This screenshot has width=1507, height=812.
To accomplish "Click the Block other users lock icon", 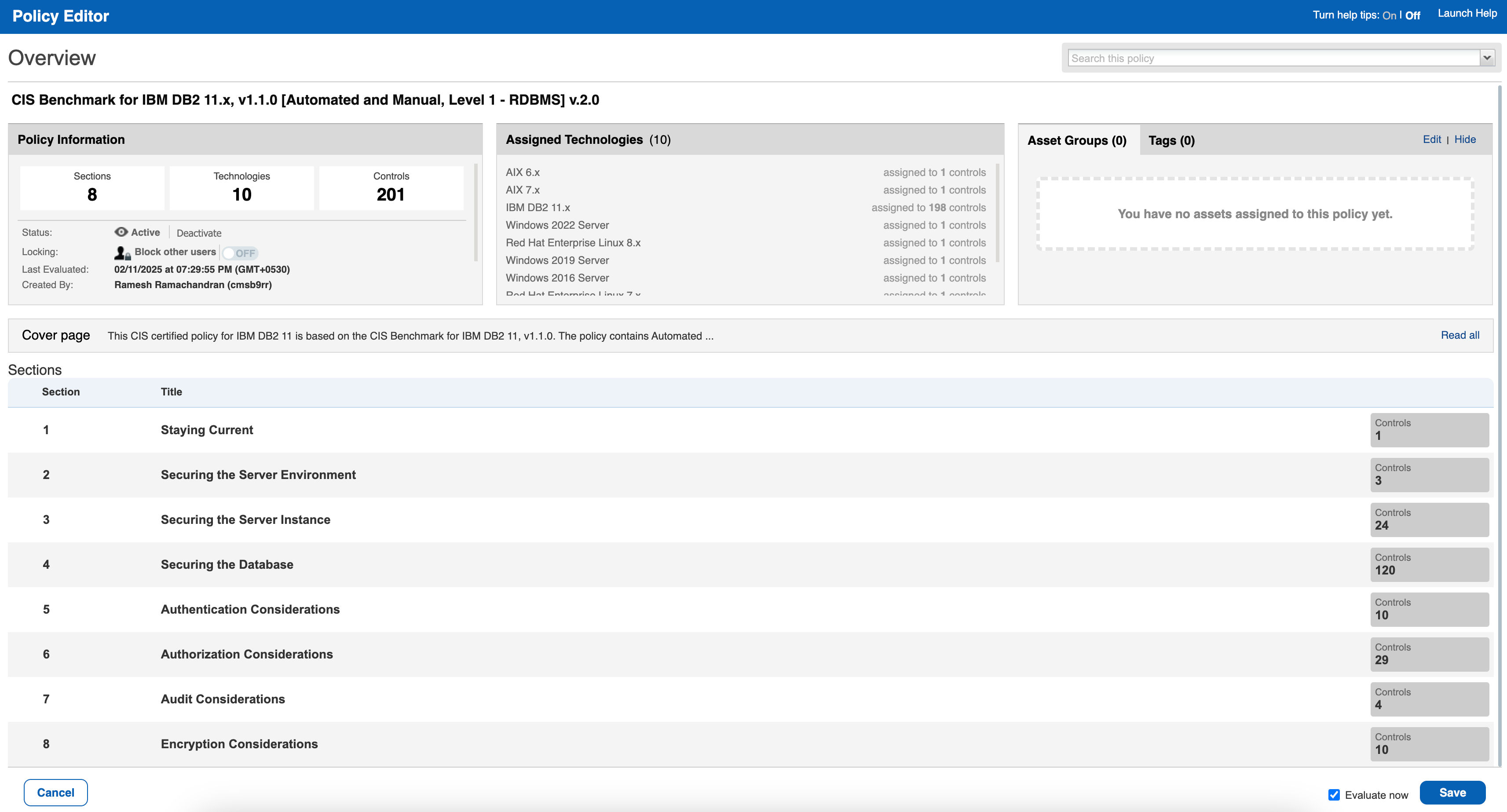I will (122, 253).
